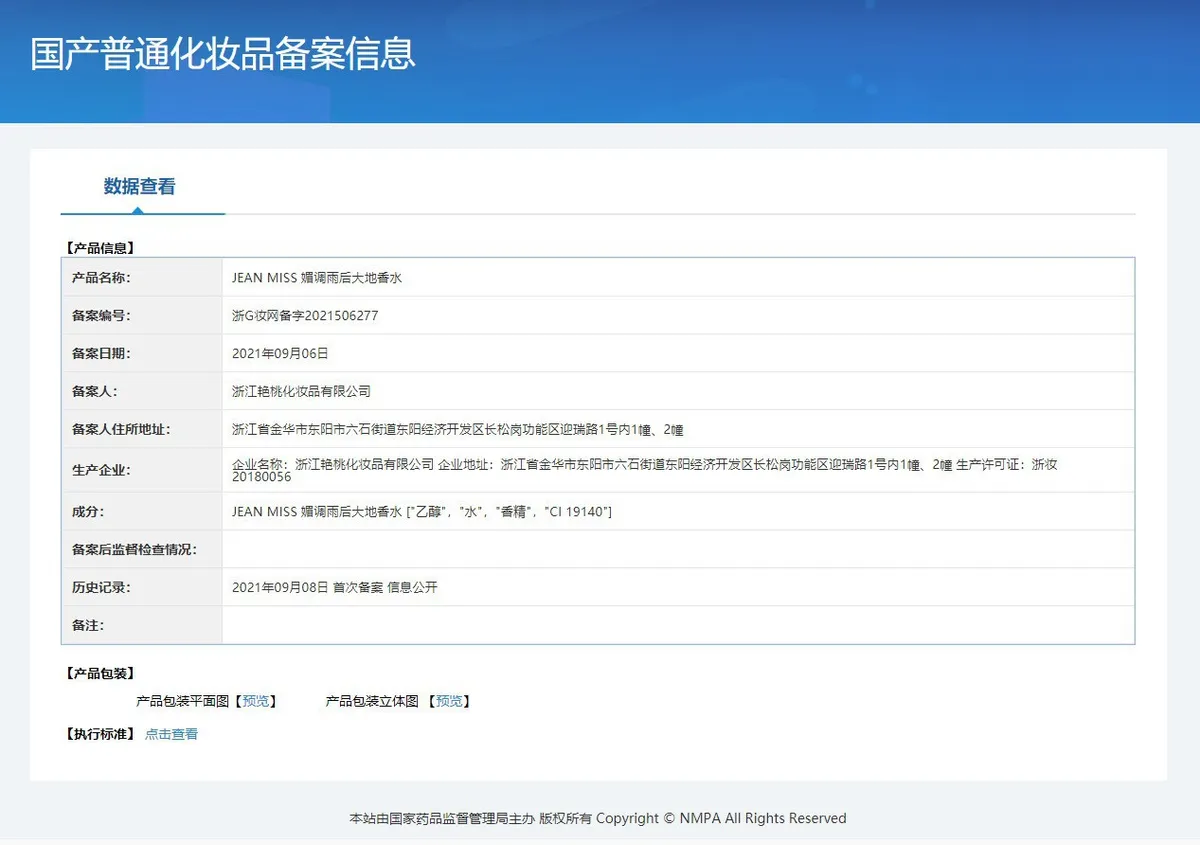The image size is (1200, 845).
Task: Click the NMPA copyright footer text
Action: pos(598,818)
